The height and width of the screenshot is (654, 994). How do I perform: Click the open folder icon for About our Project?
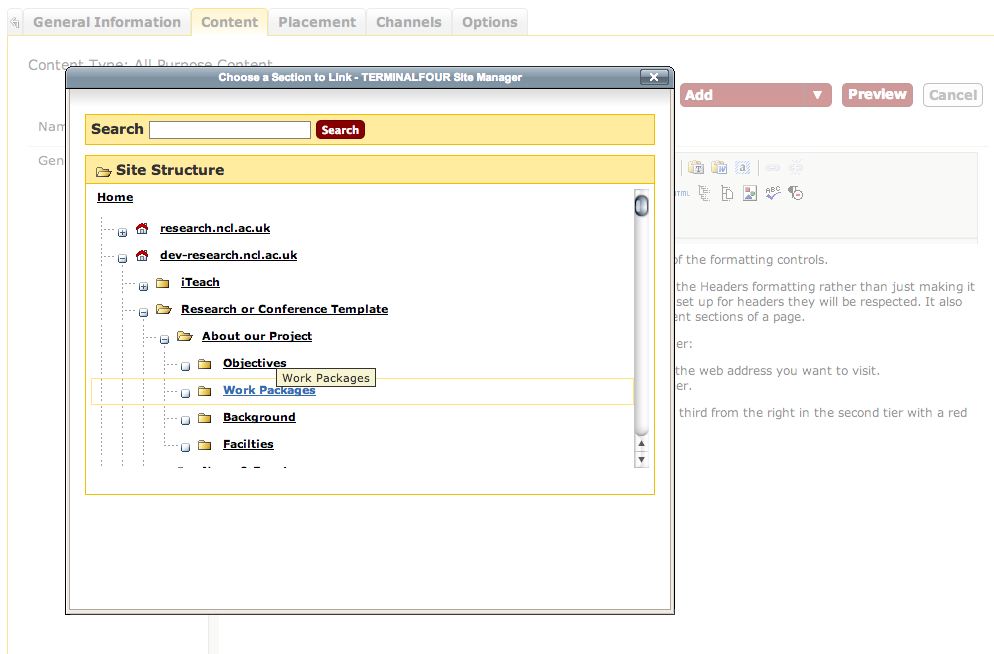(184, 337)
